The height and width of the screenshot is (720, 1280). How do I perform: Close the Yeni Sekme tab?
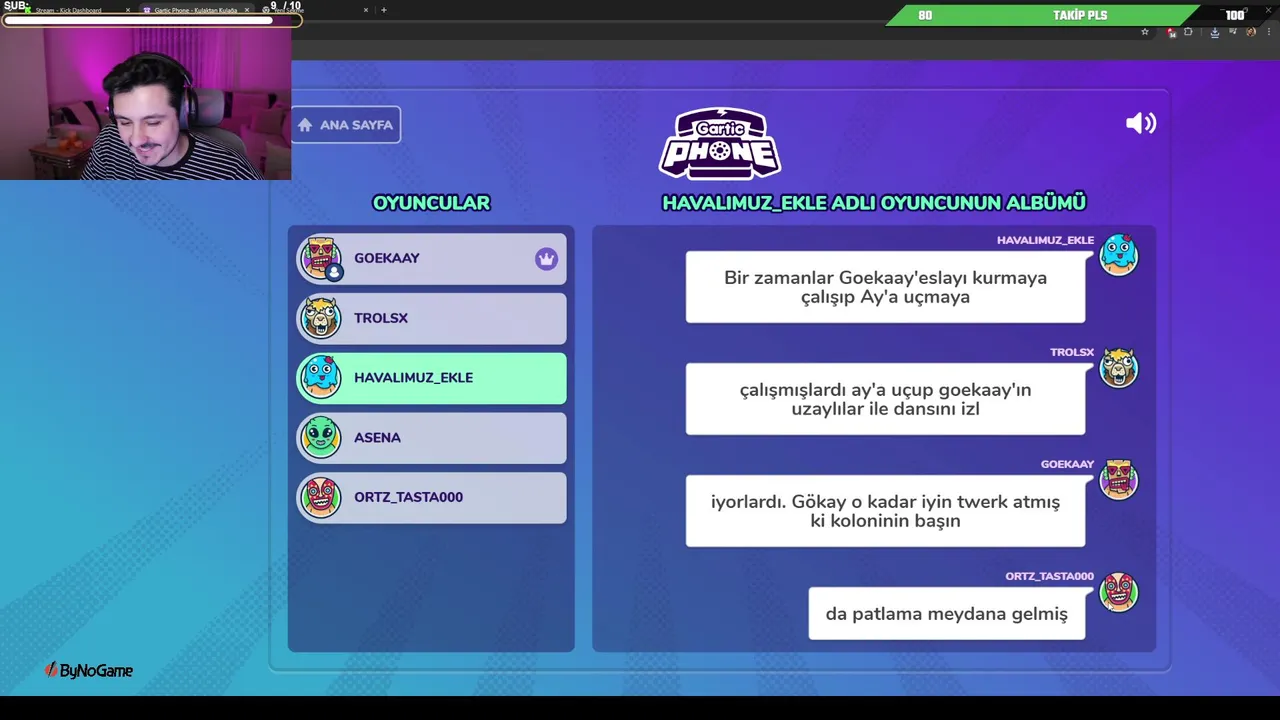365,10
